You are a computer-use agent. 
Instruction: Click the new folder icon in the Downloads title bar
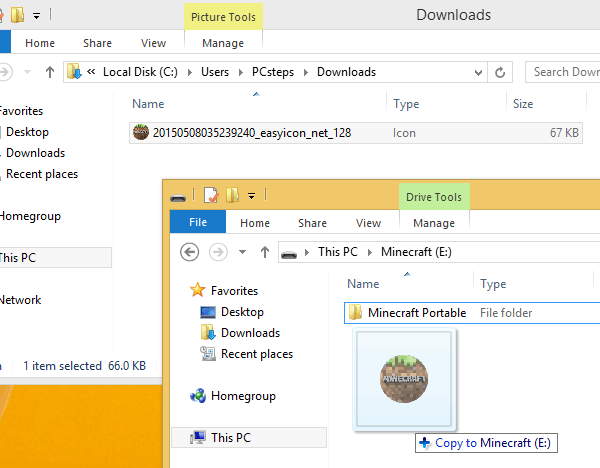tap(18, 15)
